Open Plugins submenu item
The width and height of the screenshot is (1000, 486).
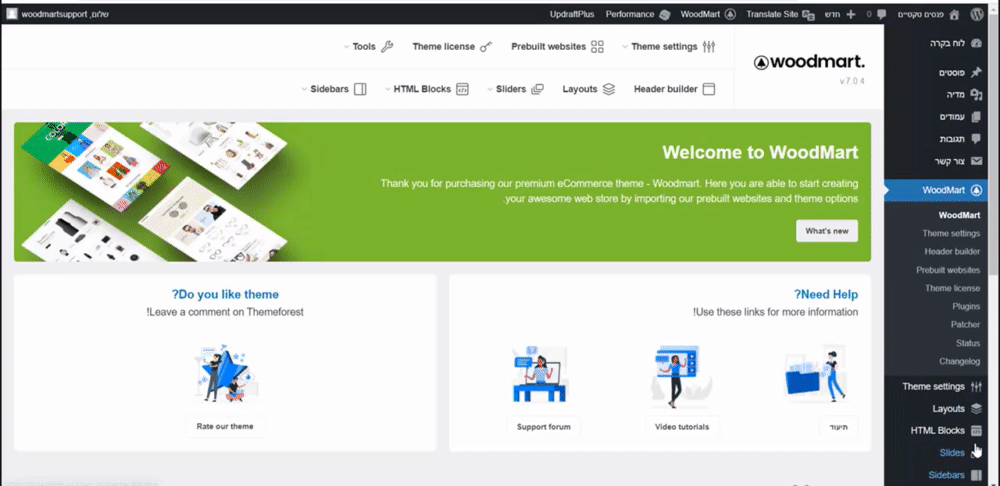(966, 307)
